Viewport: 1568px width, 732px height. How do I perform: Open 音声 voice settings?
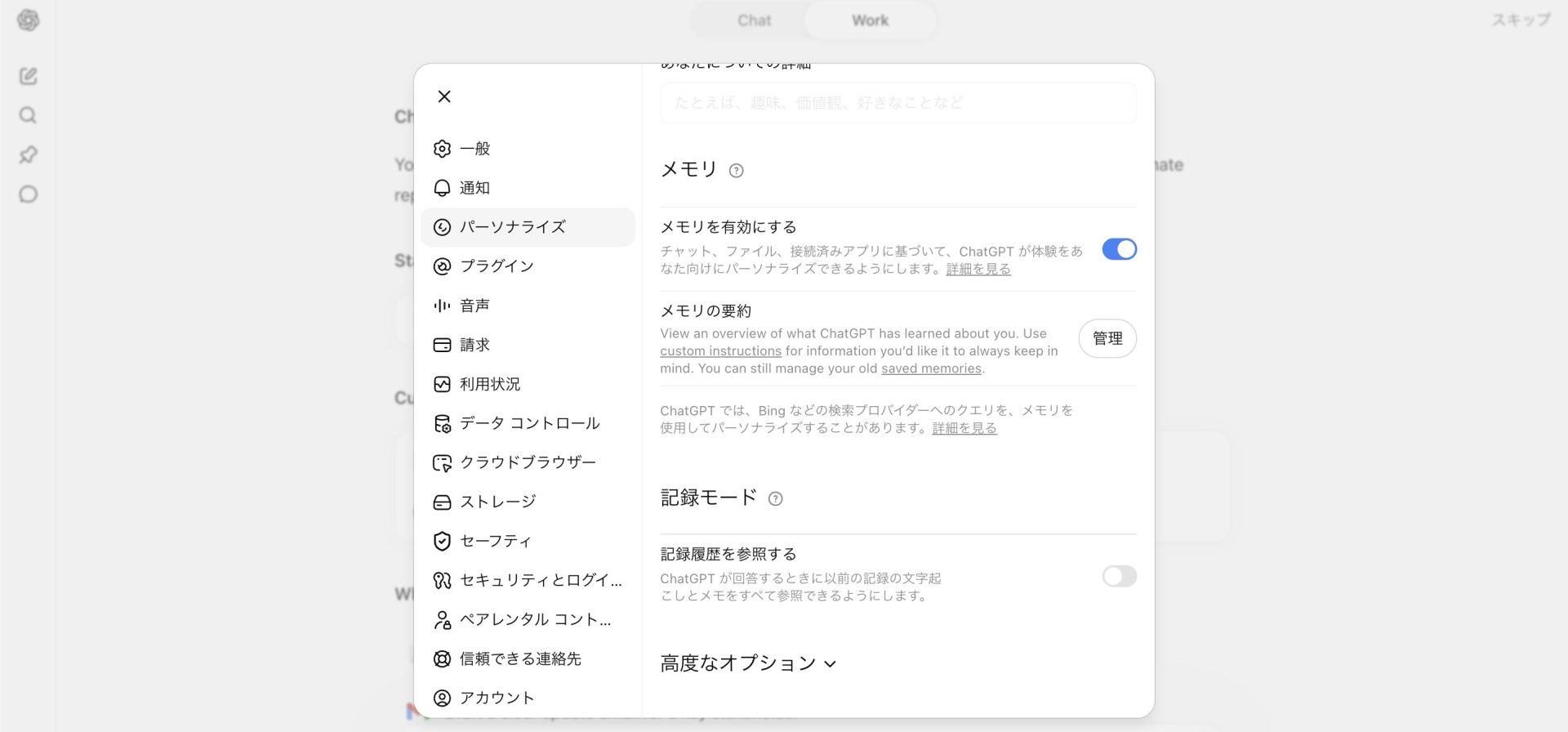(528, 306)
